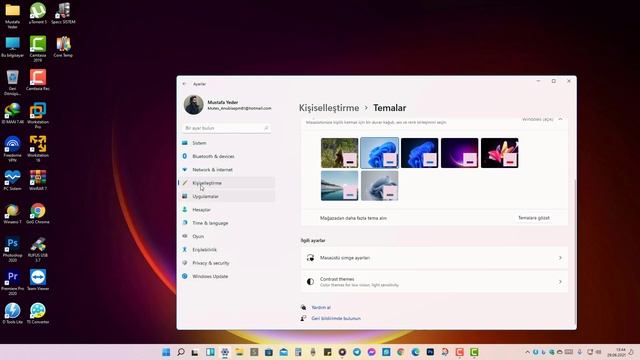Select the Bu bilgisayar desktop icon

[12, 47]
